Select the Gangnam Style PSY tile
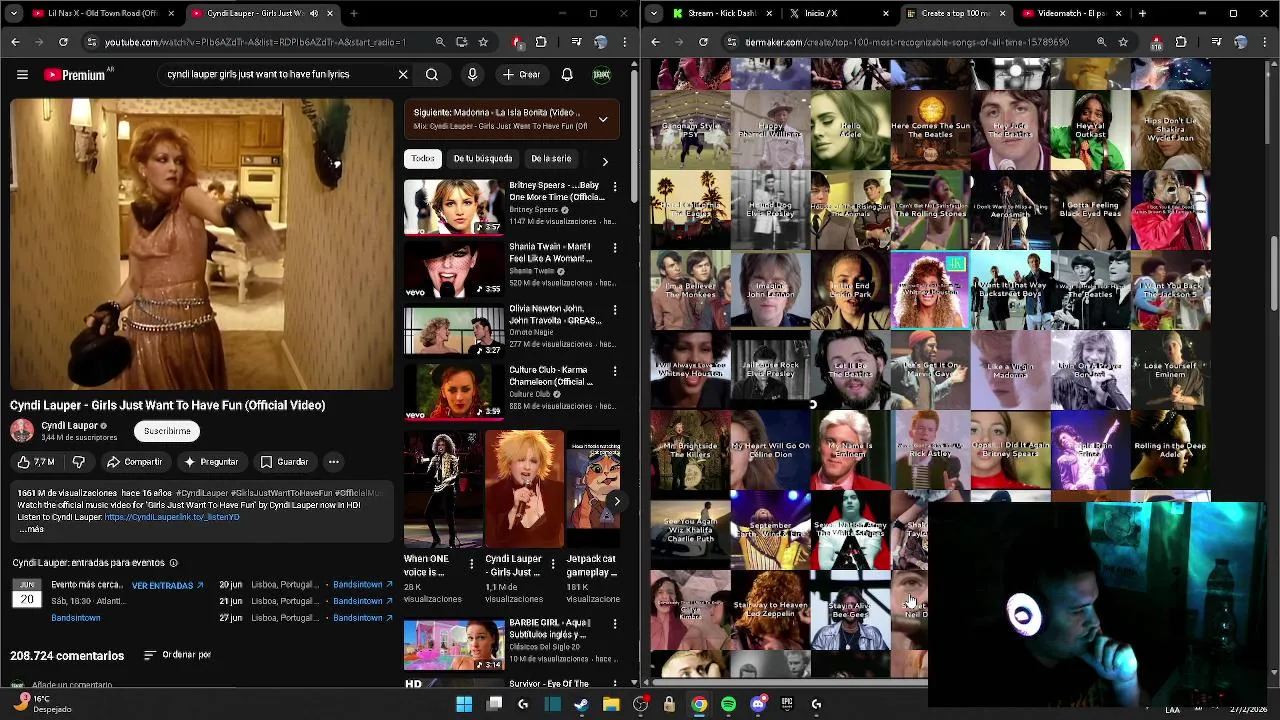Image resolution: width=1280 pixels, height=720 pixels. point(690,130)
